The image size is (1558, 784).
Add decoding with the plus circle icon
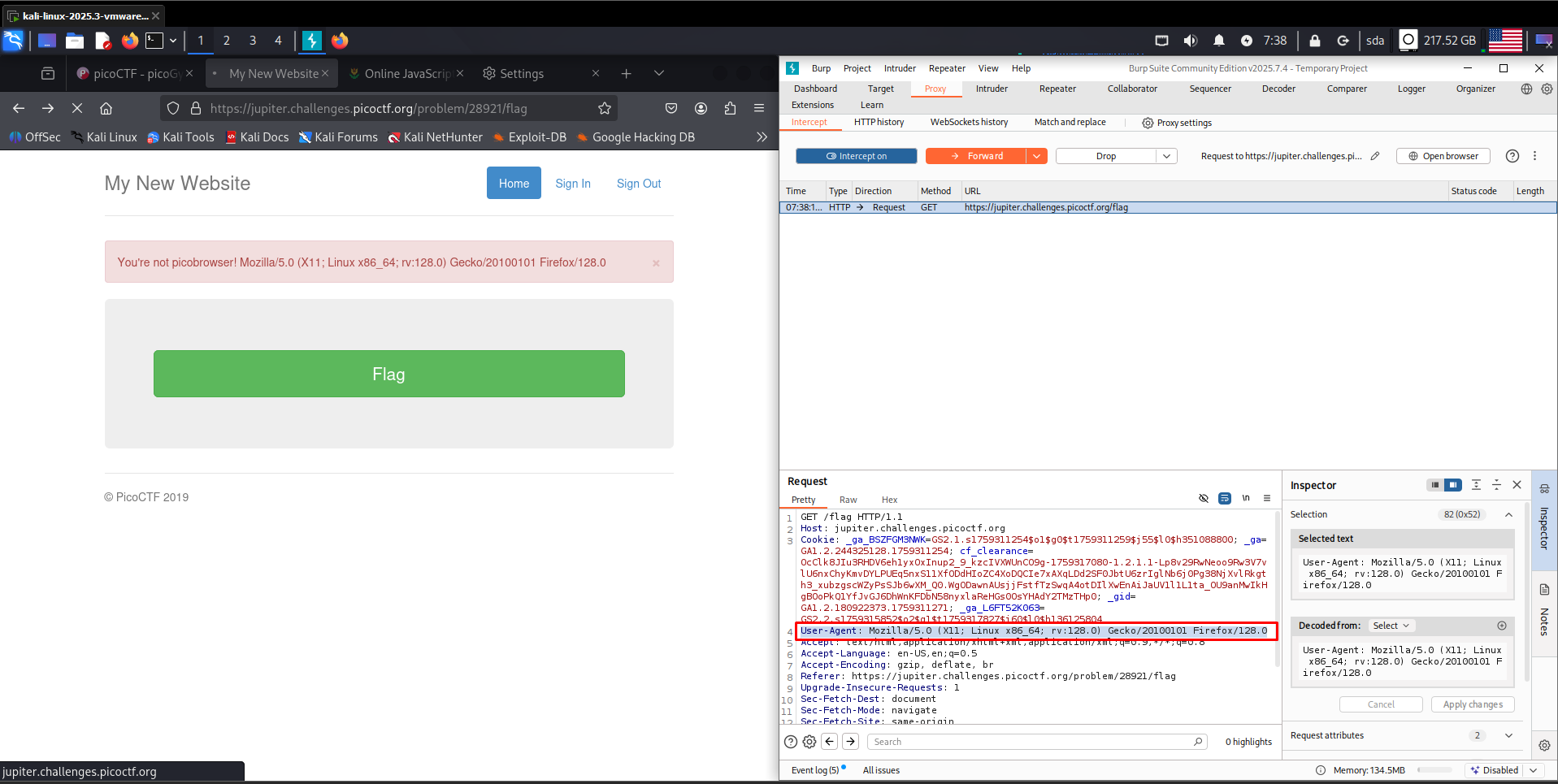tap(1502, 626)
